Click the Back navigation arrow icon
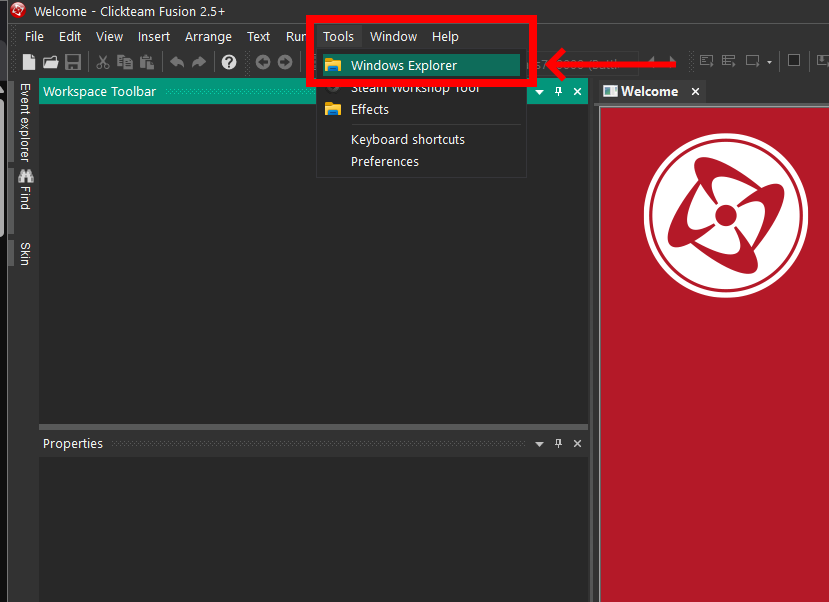 pyautogui.click(x=263, y=62)
